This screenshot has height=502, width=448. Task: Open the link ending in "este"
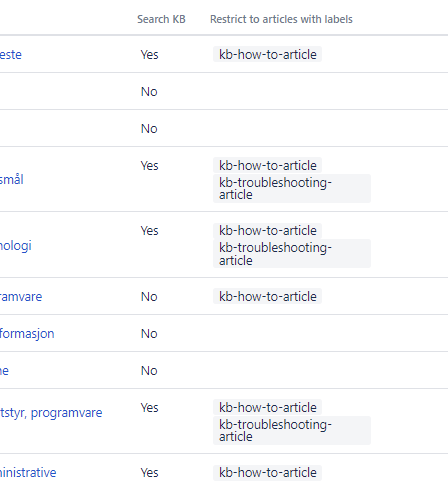11,55
